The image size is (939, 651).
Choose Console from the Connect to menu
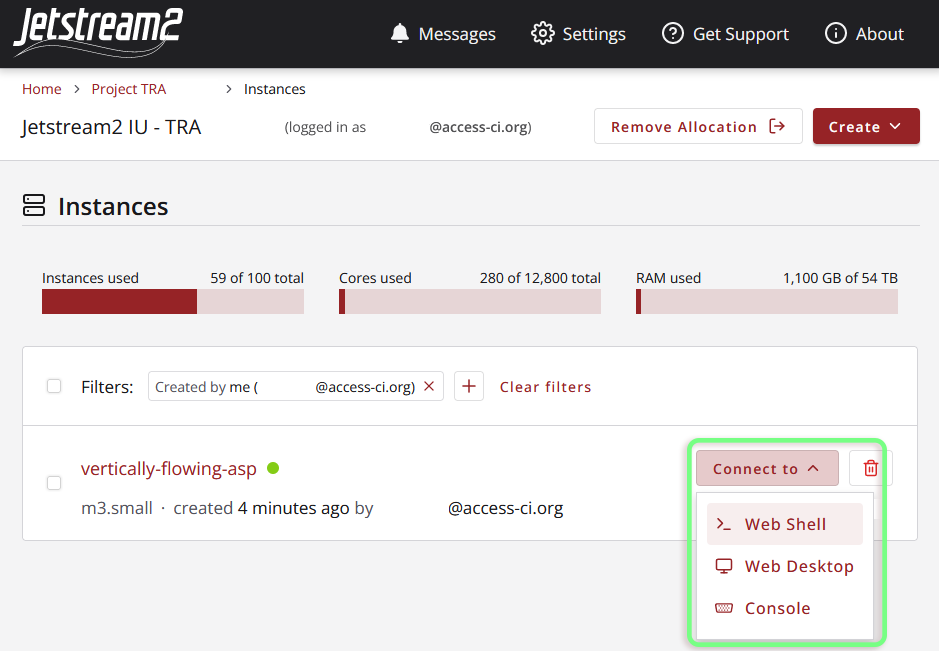(779, 608)
